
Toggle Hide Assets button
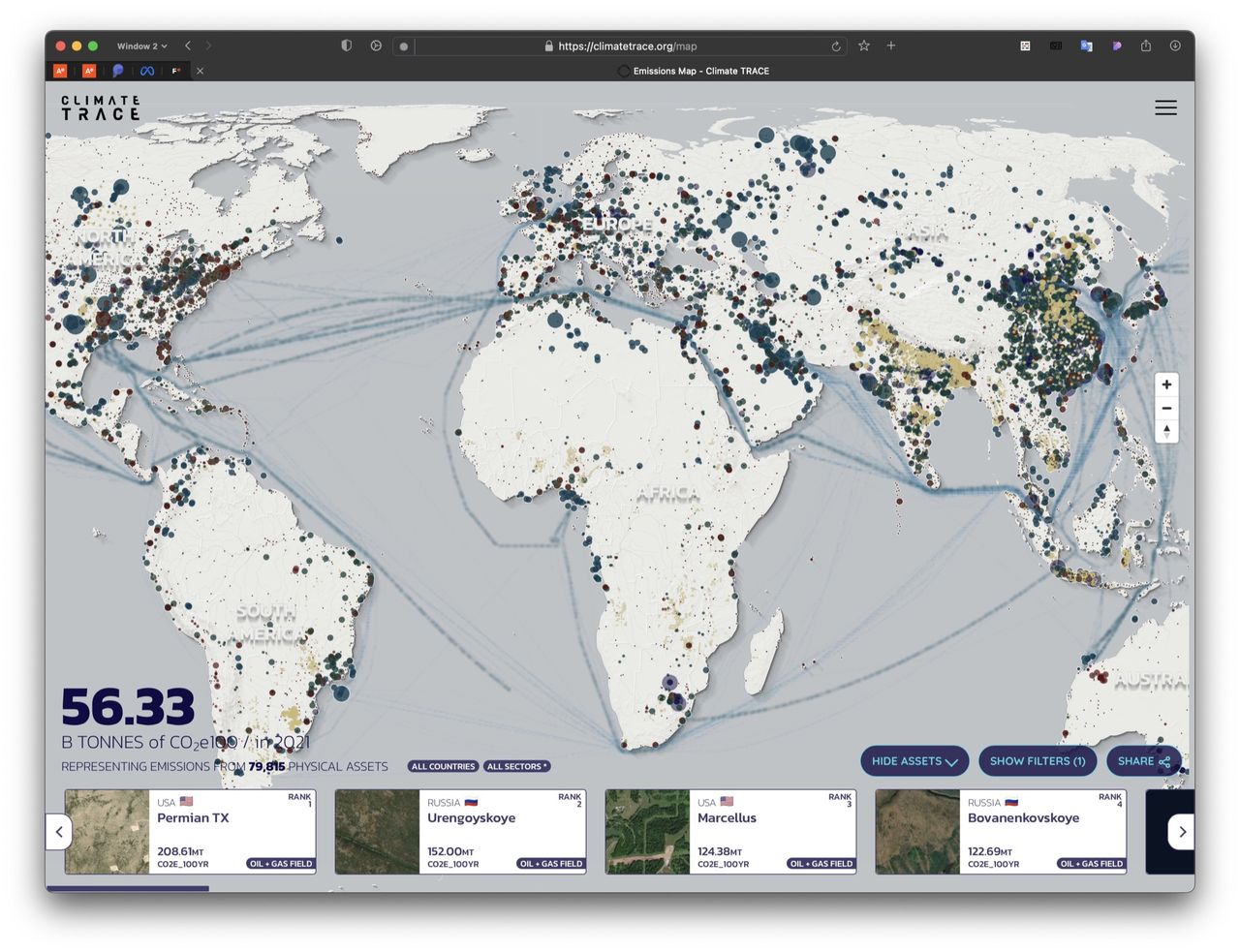(x=914, y=761)
